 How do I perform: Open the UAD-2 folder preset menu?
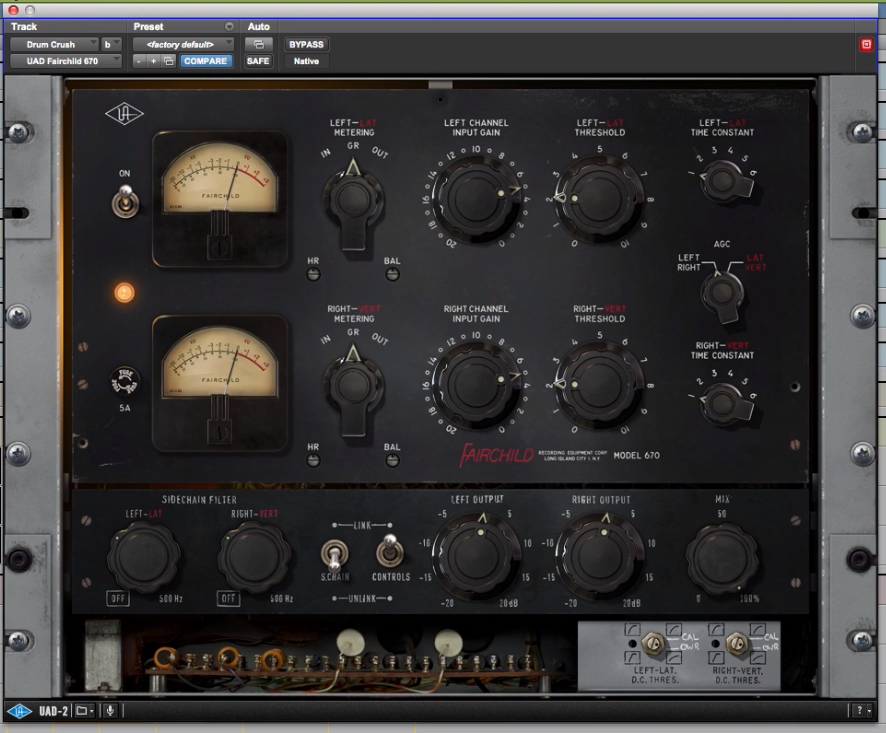[x=84, y=711]
